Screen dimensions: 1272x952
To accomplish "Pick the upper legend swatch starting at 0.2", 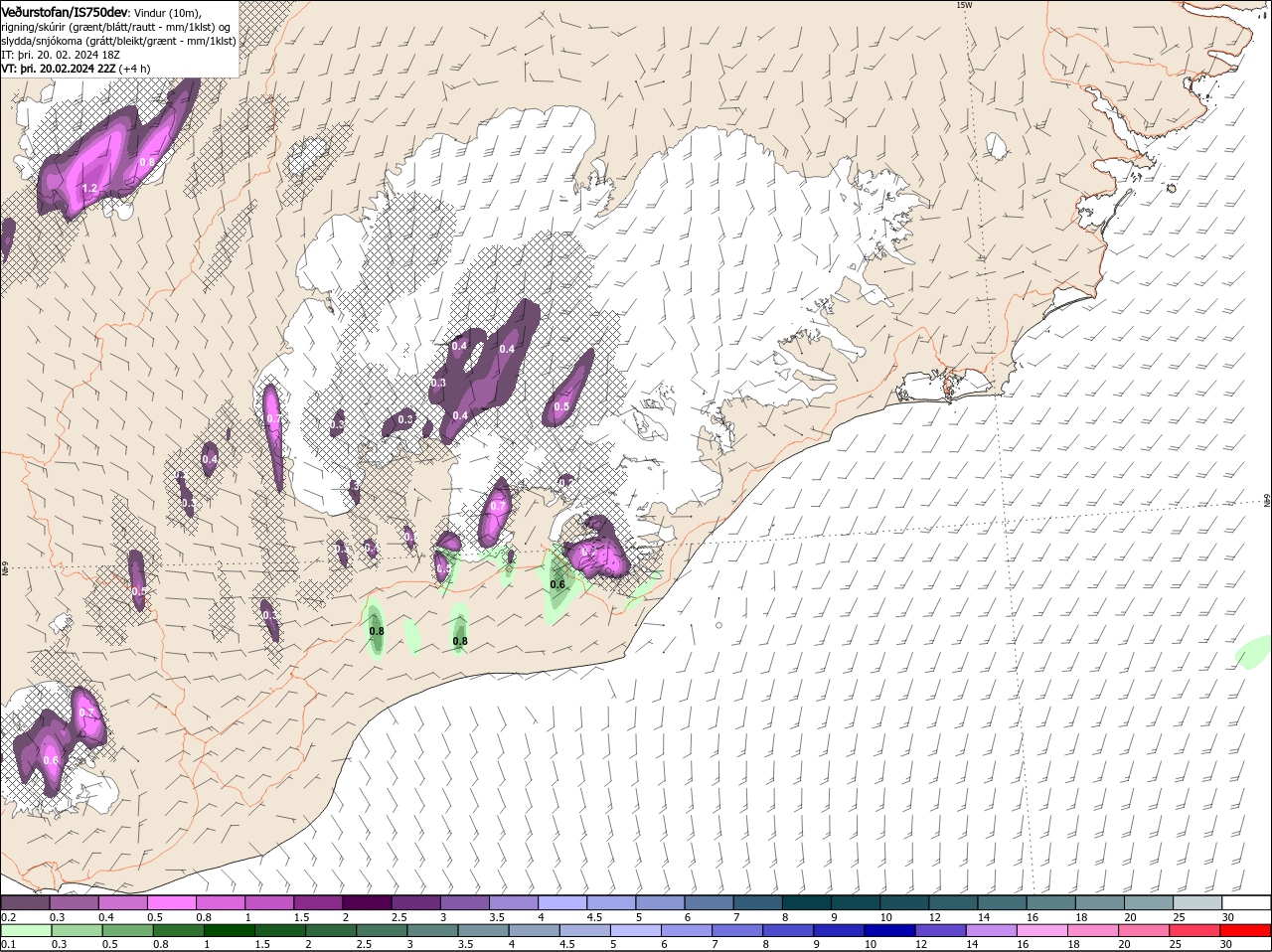I will point(25,902).
